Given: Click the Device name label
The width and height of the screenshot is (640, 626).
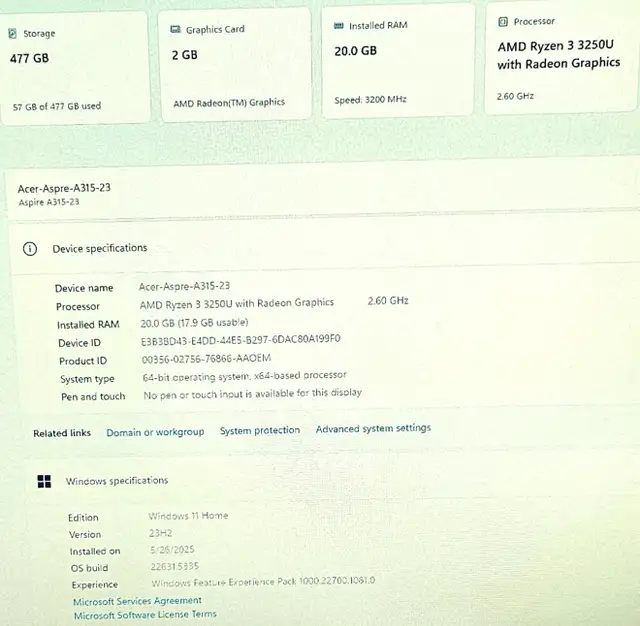Looking at the screenshot, I should (84, 288).
